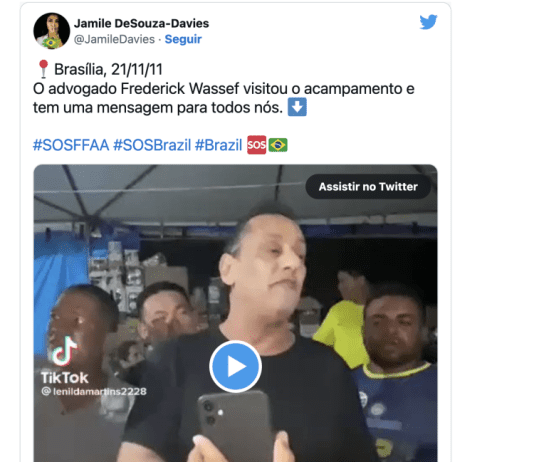Click the Jamile DeSouza-Davies display name
Screen dimensions: 534x462
141,23
